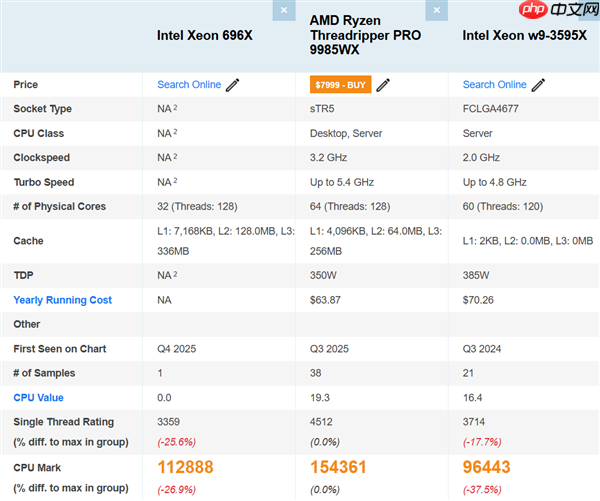Open Search Online link for Intel Xeon 696X

click(189, 85)
